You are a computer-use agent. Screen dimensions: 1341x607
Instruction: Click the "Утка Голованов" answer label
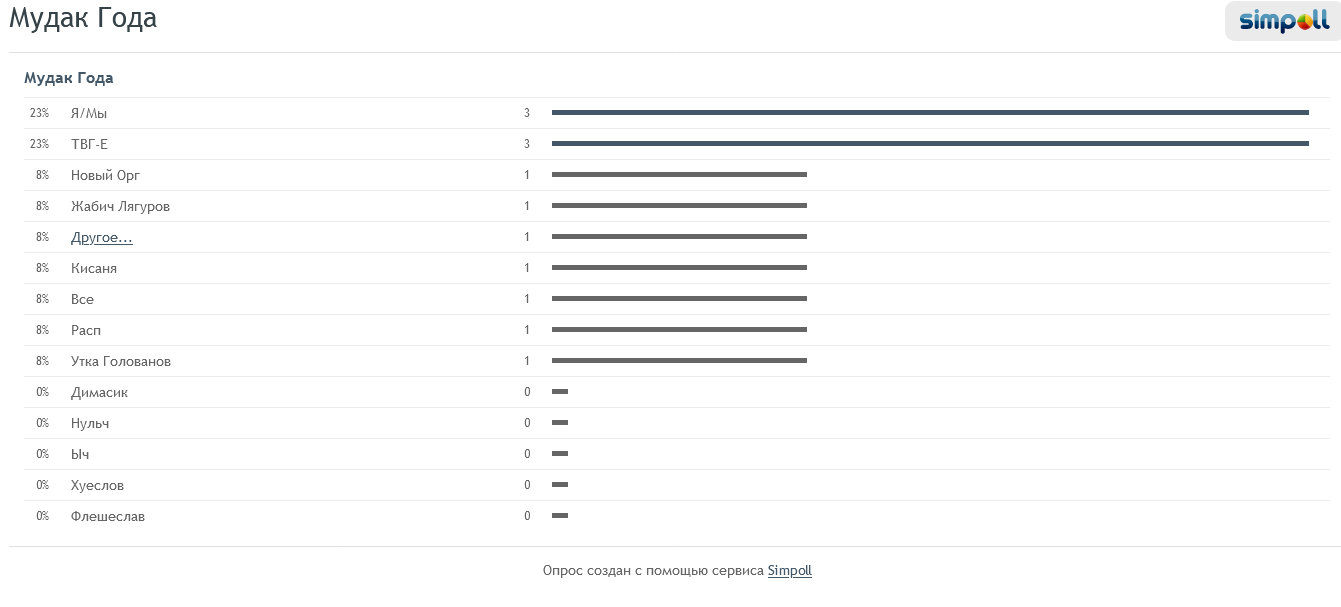click(121, 362)
